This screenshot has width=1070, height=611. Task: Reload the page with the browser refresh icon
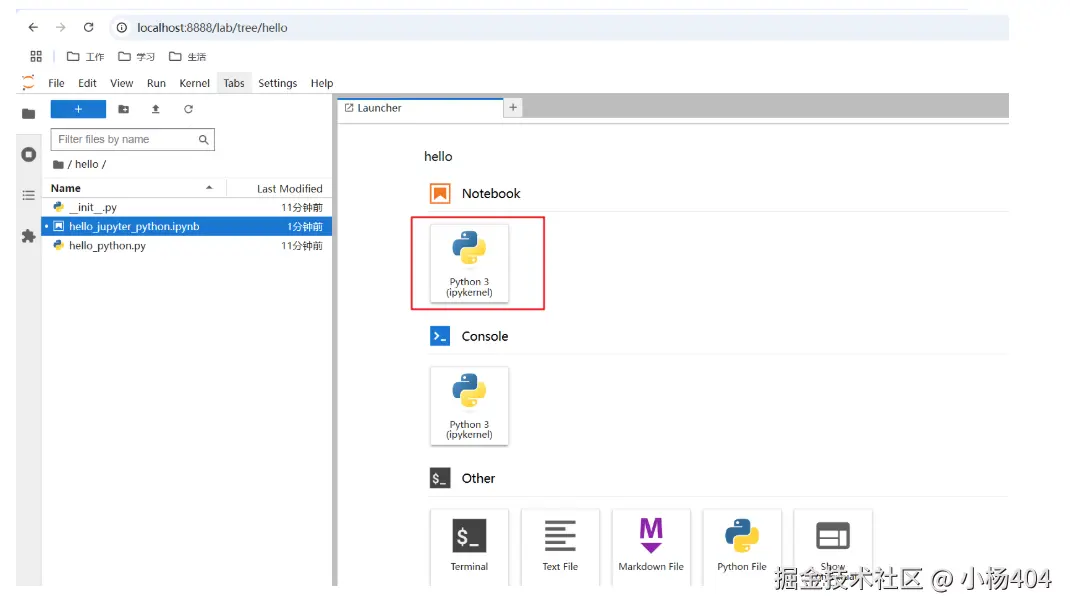tap(89, 27)
